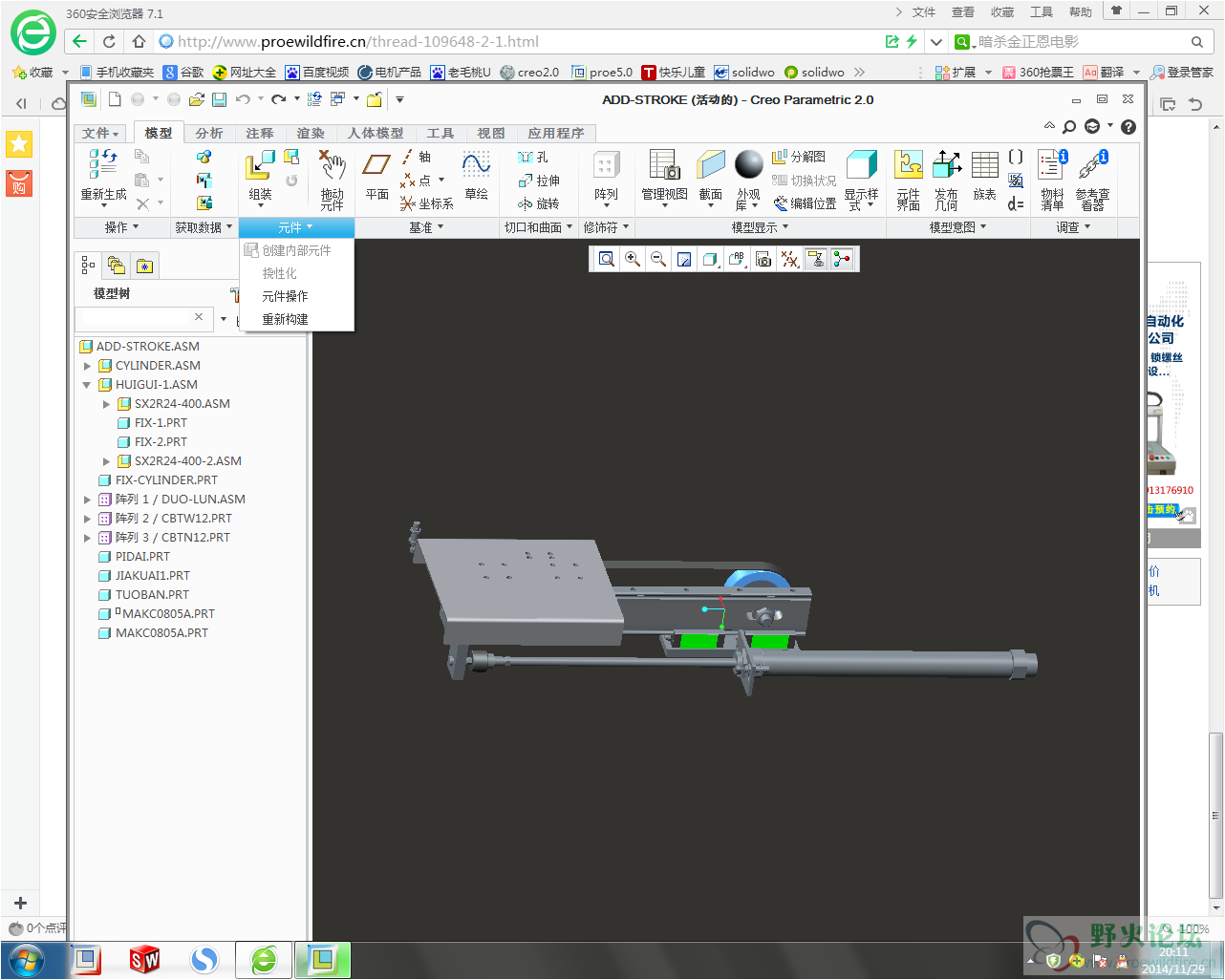
Task: Click the zoom out magnifier icon
Action: tap(658, 259)
